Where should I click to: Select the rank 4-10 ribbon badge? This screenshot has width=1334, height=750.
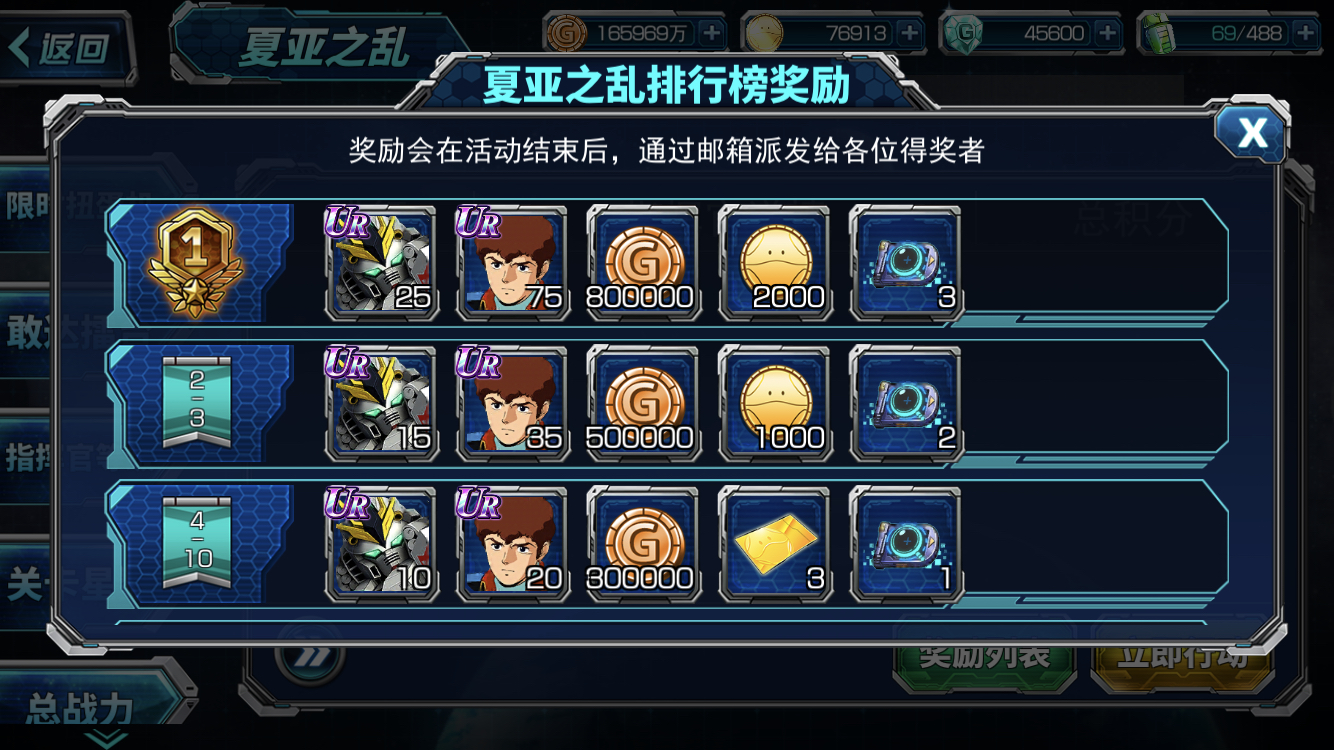(x=197, y=545)
